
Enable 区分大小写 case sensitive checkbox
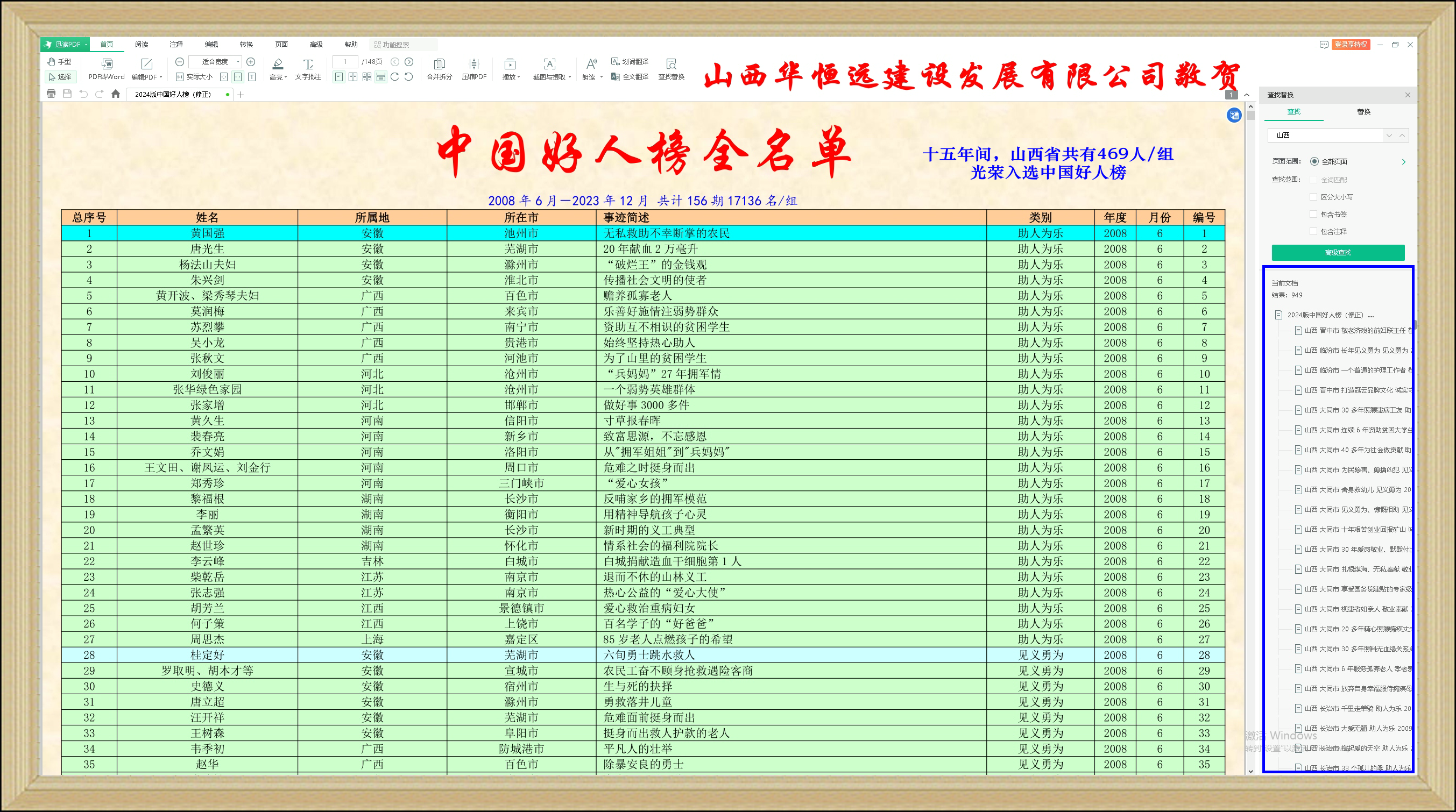coord(1313,197)
